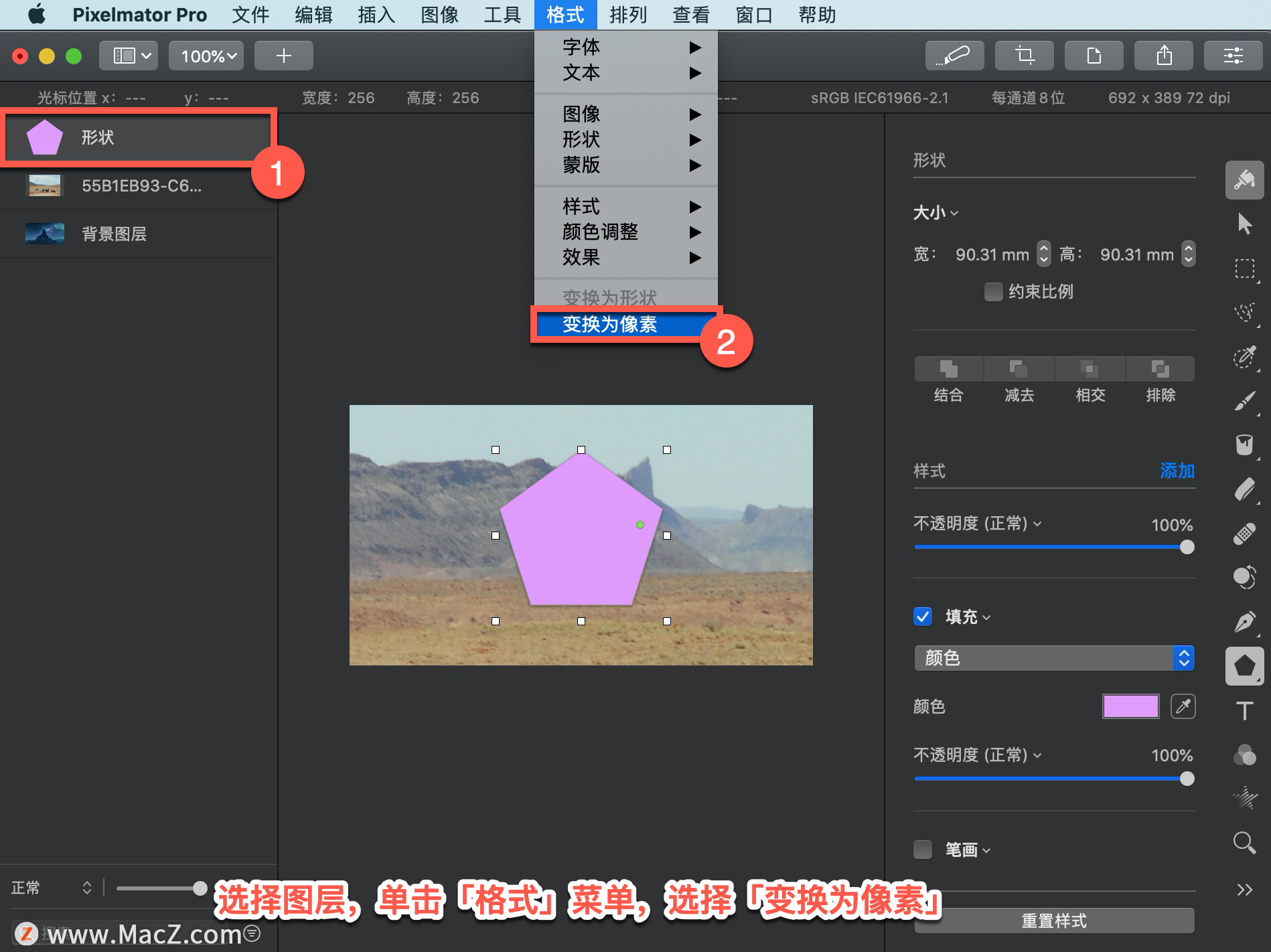Open style 不透明度 (正常) blend dropdown
Screen dimensions: 1271x952
(x=978, y=524)
